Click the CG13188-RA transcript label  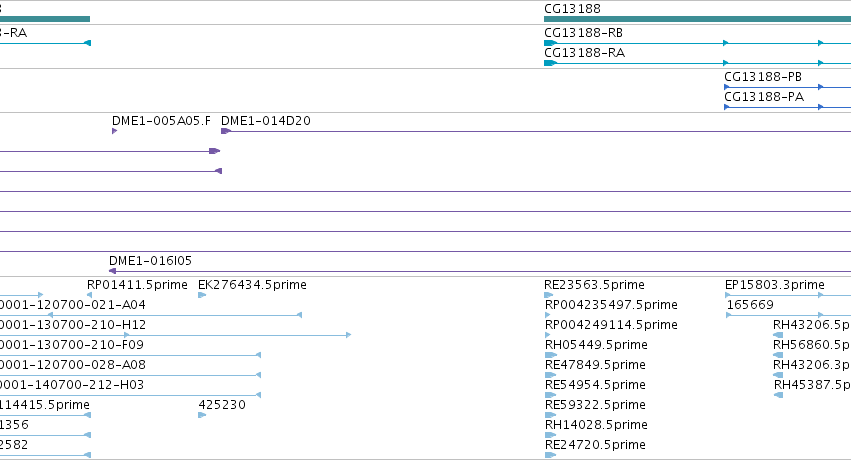coord(585,53)
